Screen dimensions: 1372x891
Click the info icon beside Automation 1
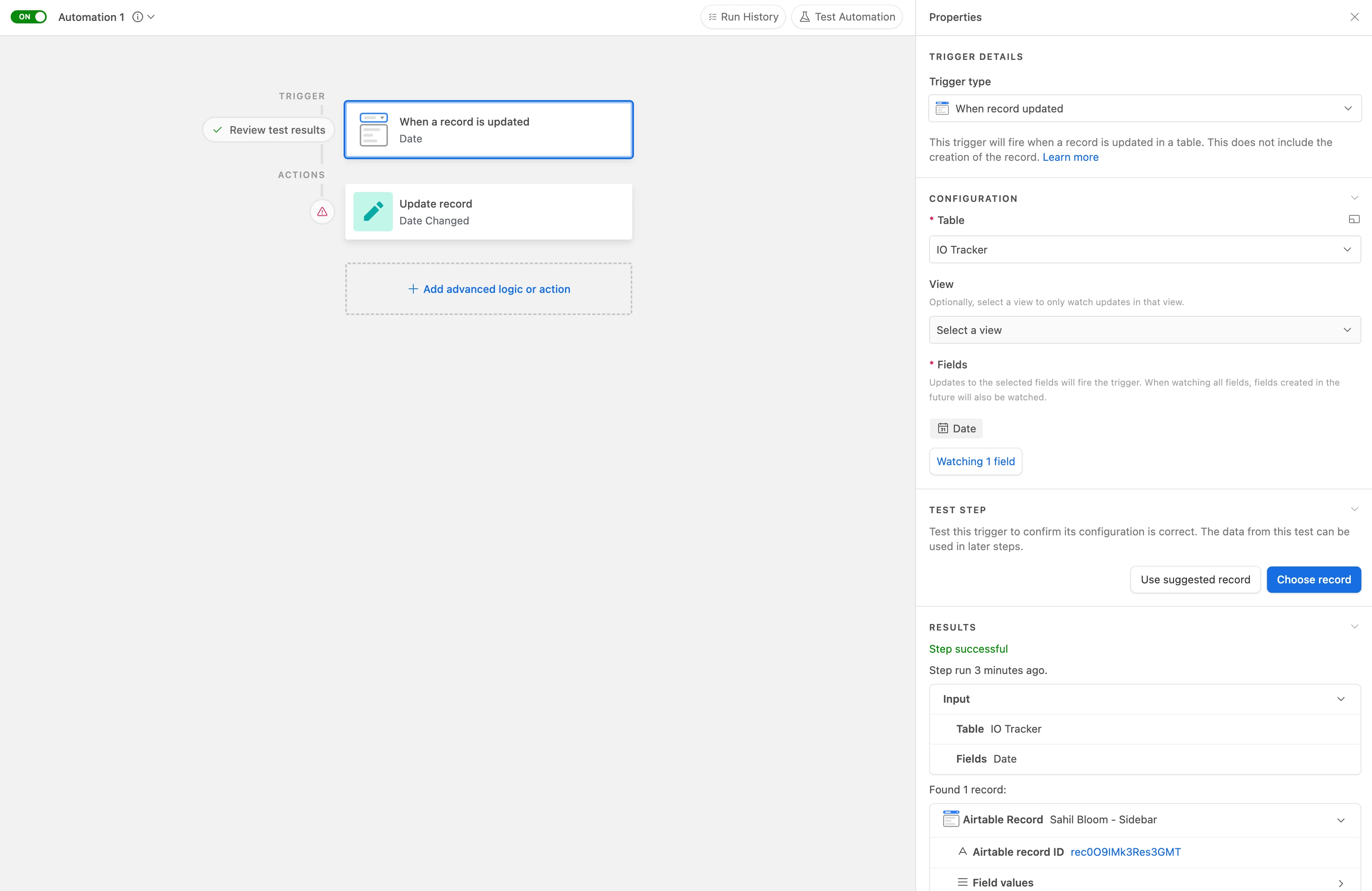(x=137, y=17)
